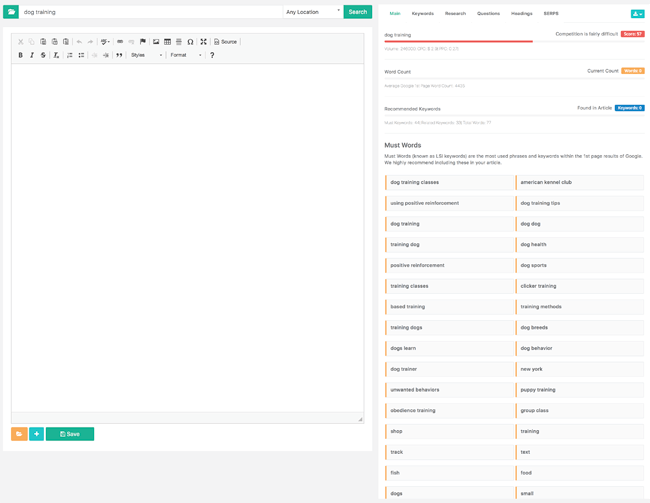This screenshot has height=503, width=650.
Task: Click the green folder icon beside the search field
Action: 11,12
